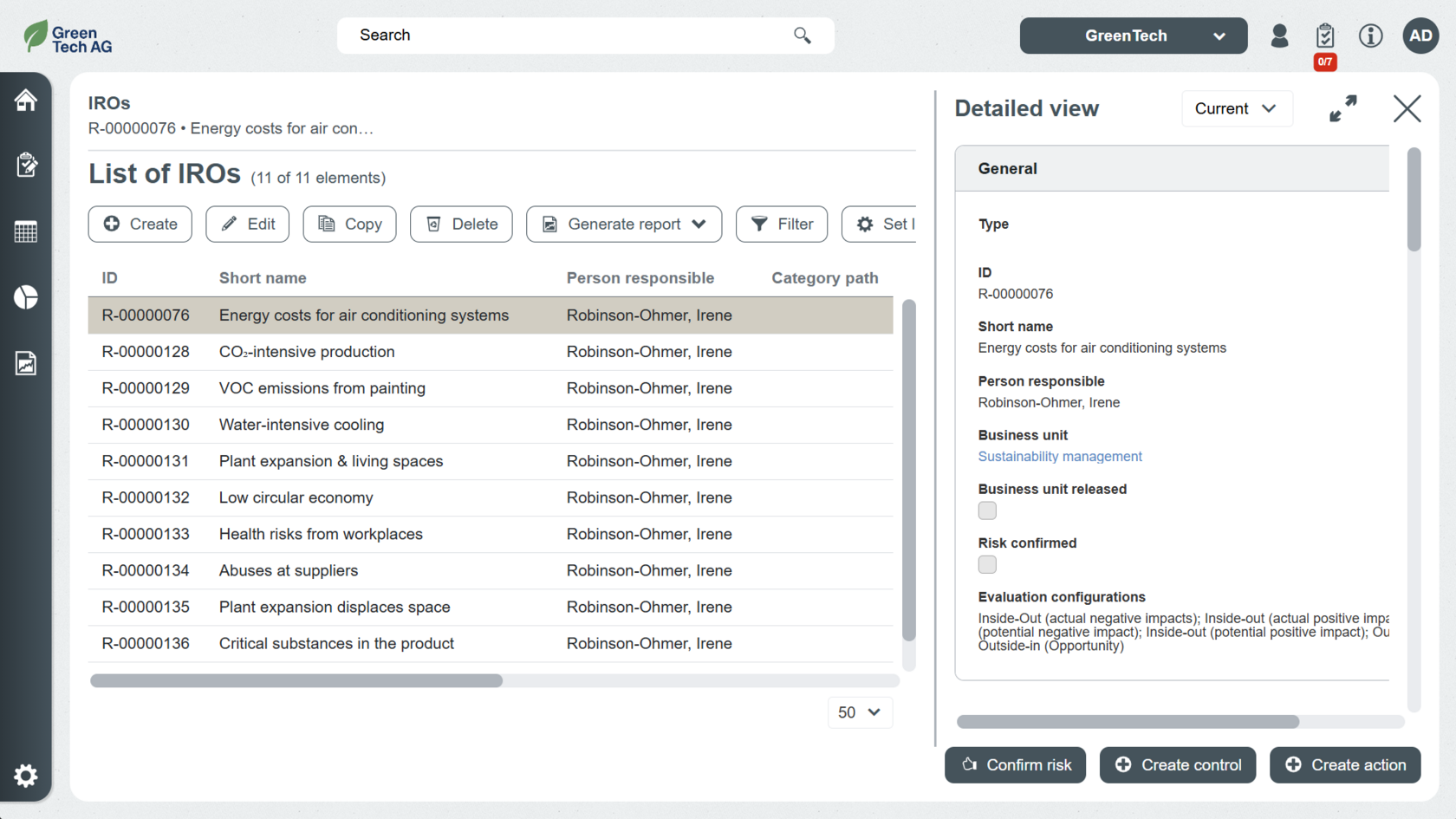The width and height of the screenshot is (1456, 819).
Task: Open the table grid sidebar icon
Action: point(26,231)
